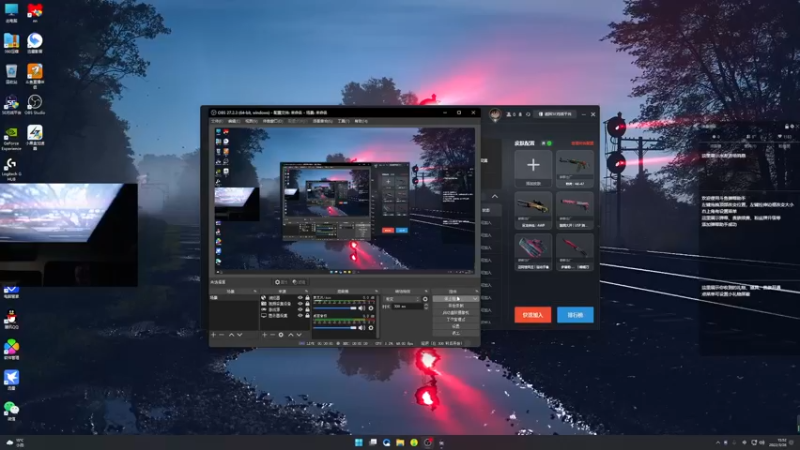Select the red knife skin card
The height and width of the screenshot is (450, 800).
[575, 252]
